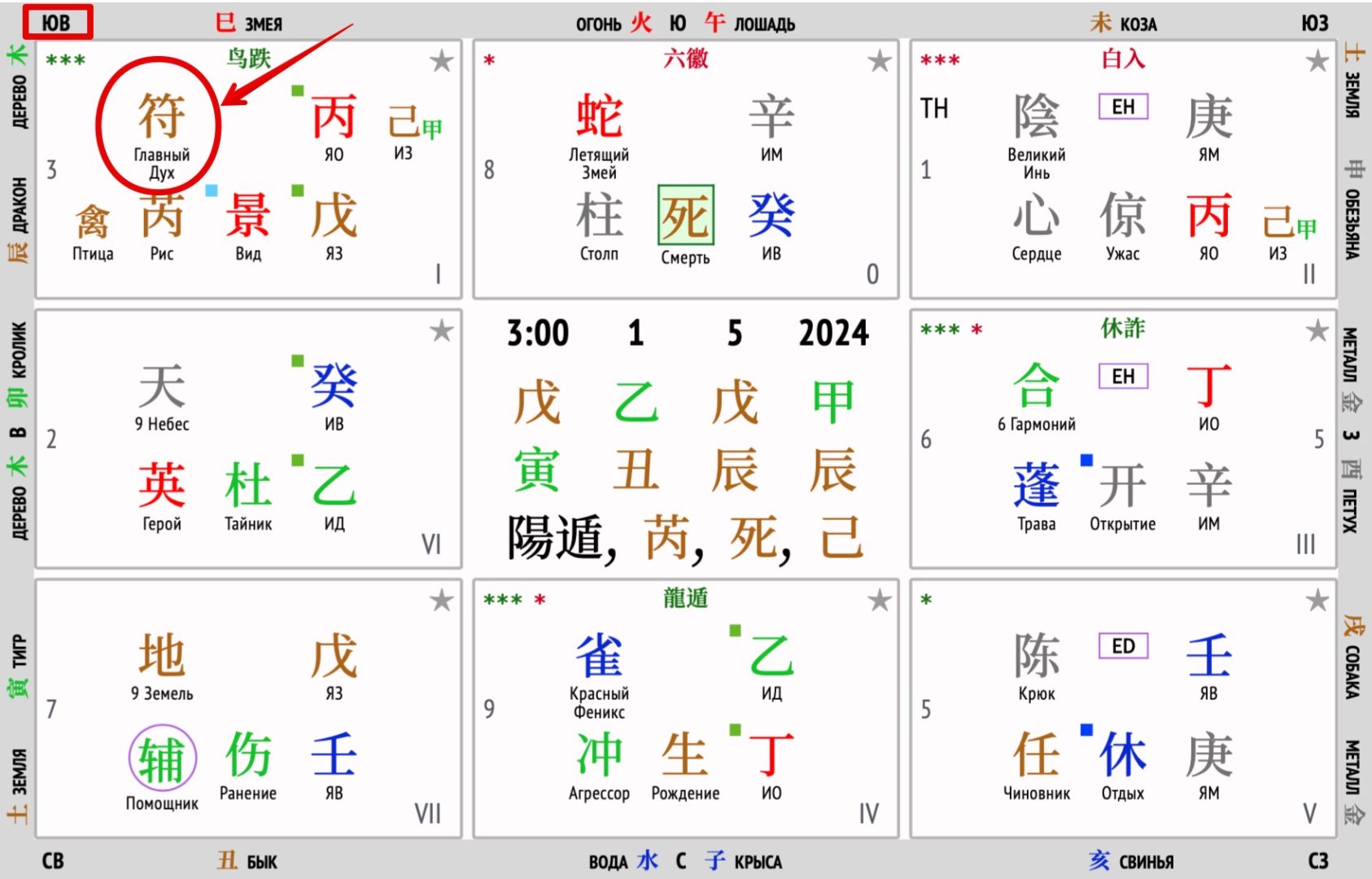The width and height of the screenshot is (1372, 879).
Task: Select the ЮВ direction label
Action: 56,22
